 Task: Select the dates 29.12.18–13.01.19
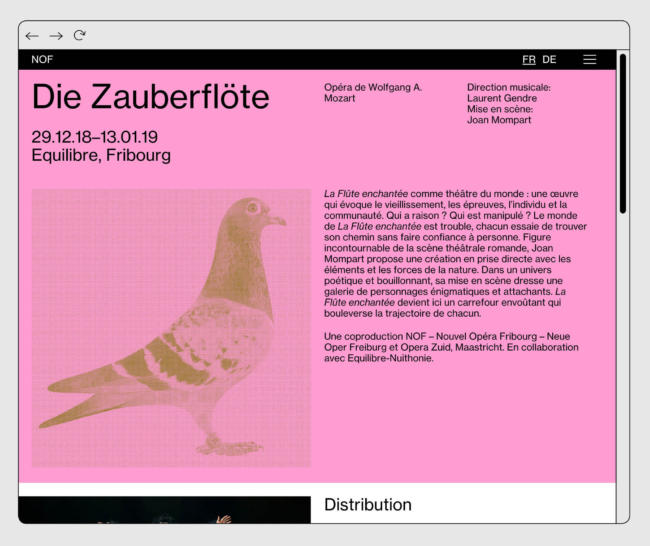[x=95, y=137]
